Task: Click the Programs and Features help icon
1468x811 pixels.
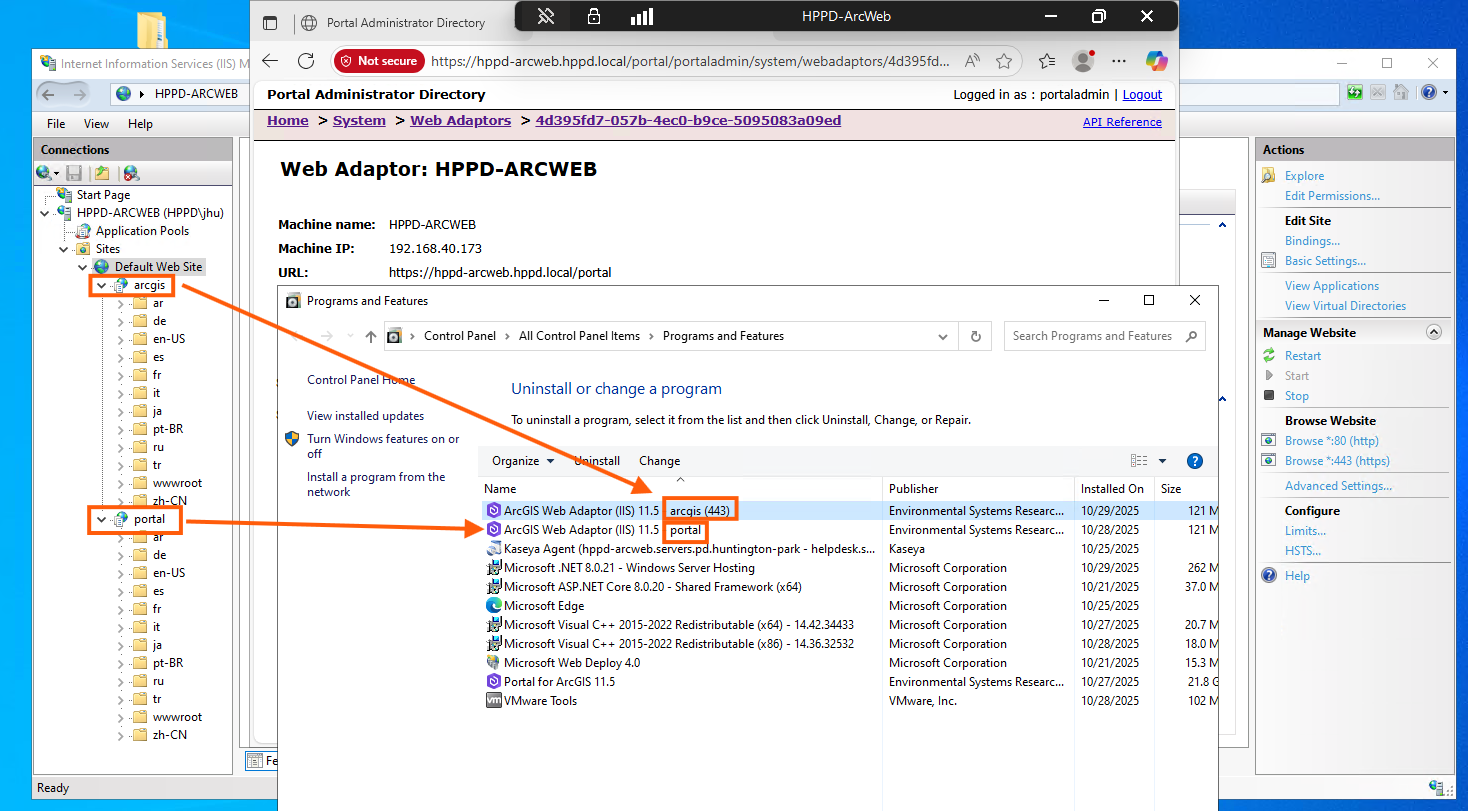Action: (x=1194, y=461)
